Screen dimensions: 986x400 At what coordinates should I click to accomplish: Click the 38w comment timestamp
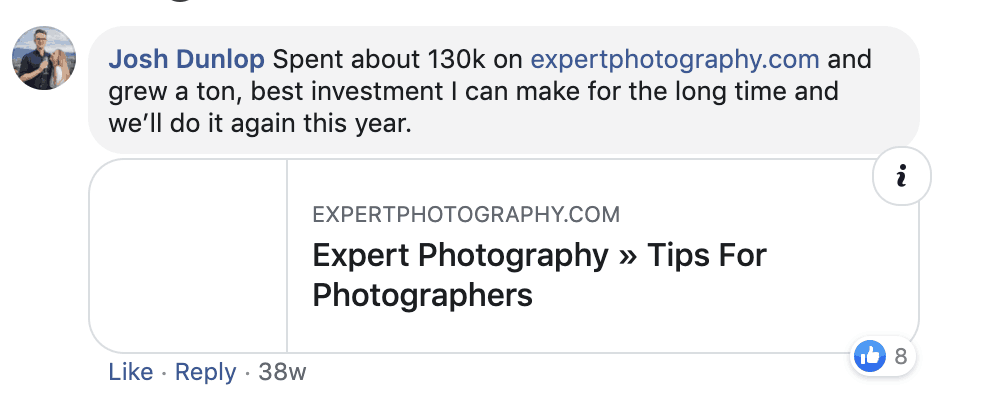coord(282,373)
